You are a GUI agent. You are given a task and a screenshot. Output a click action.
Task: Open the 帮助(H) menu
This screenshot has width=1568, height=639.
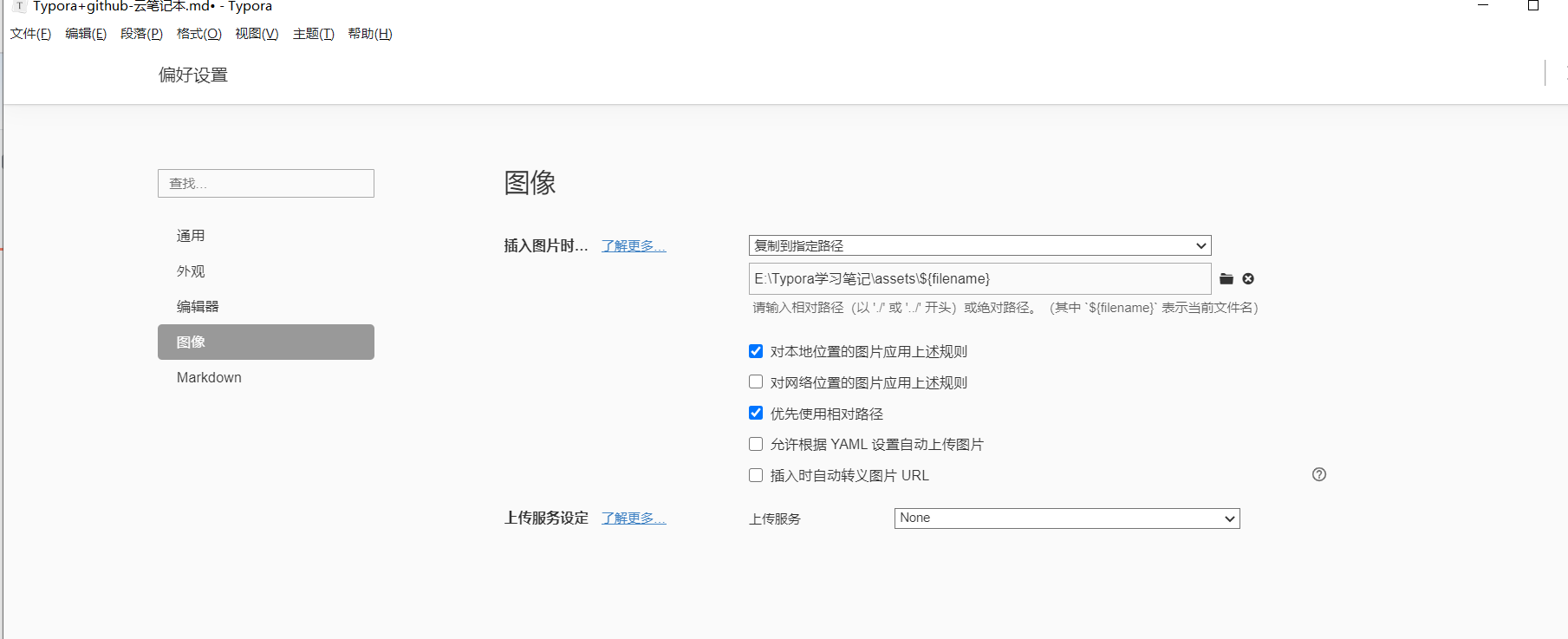coord(370,34)
